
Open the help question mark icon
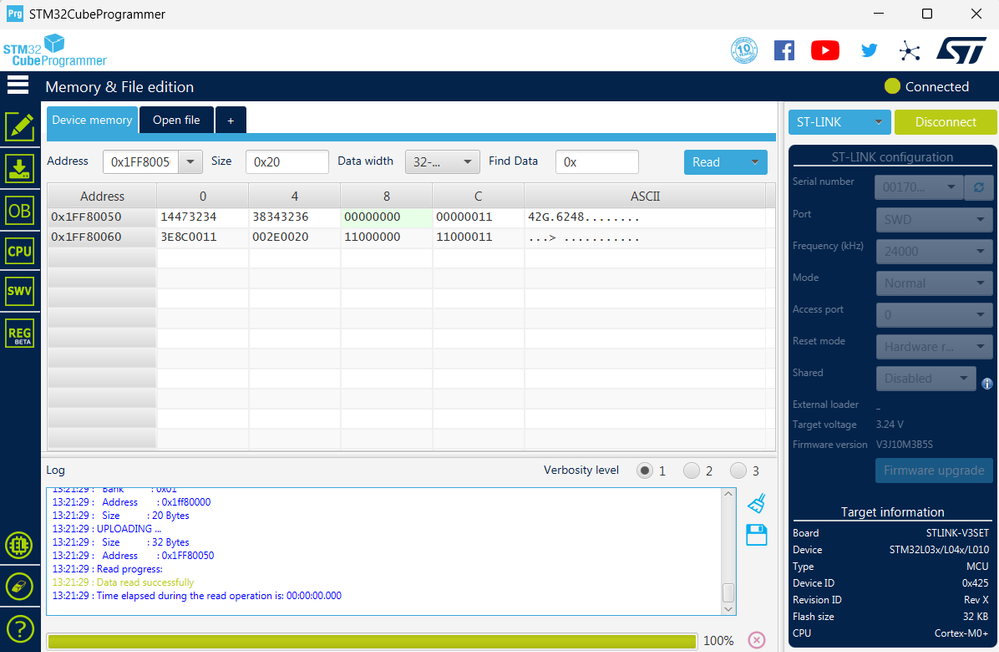click(19, 629)
